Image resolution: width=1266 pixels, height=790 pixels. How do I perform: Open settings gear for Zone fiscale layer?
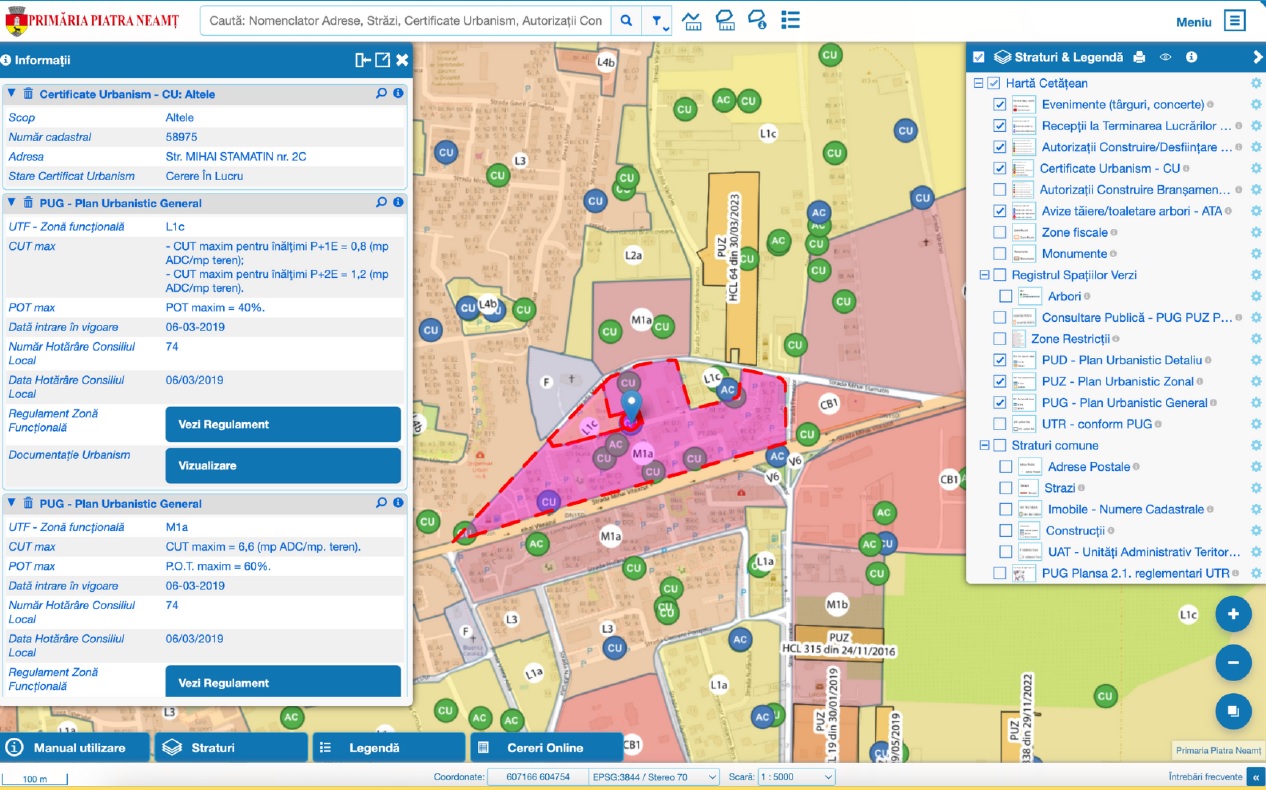click(1256, 233)
